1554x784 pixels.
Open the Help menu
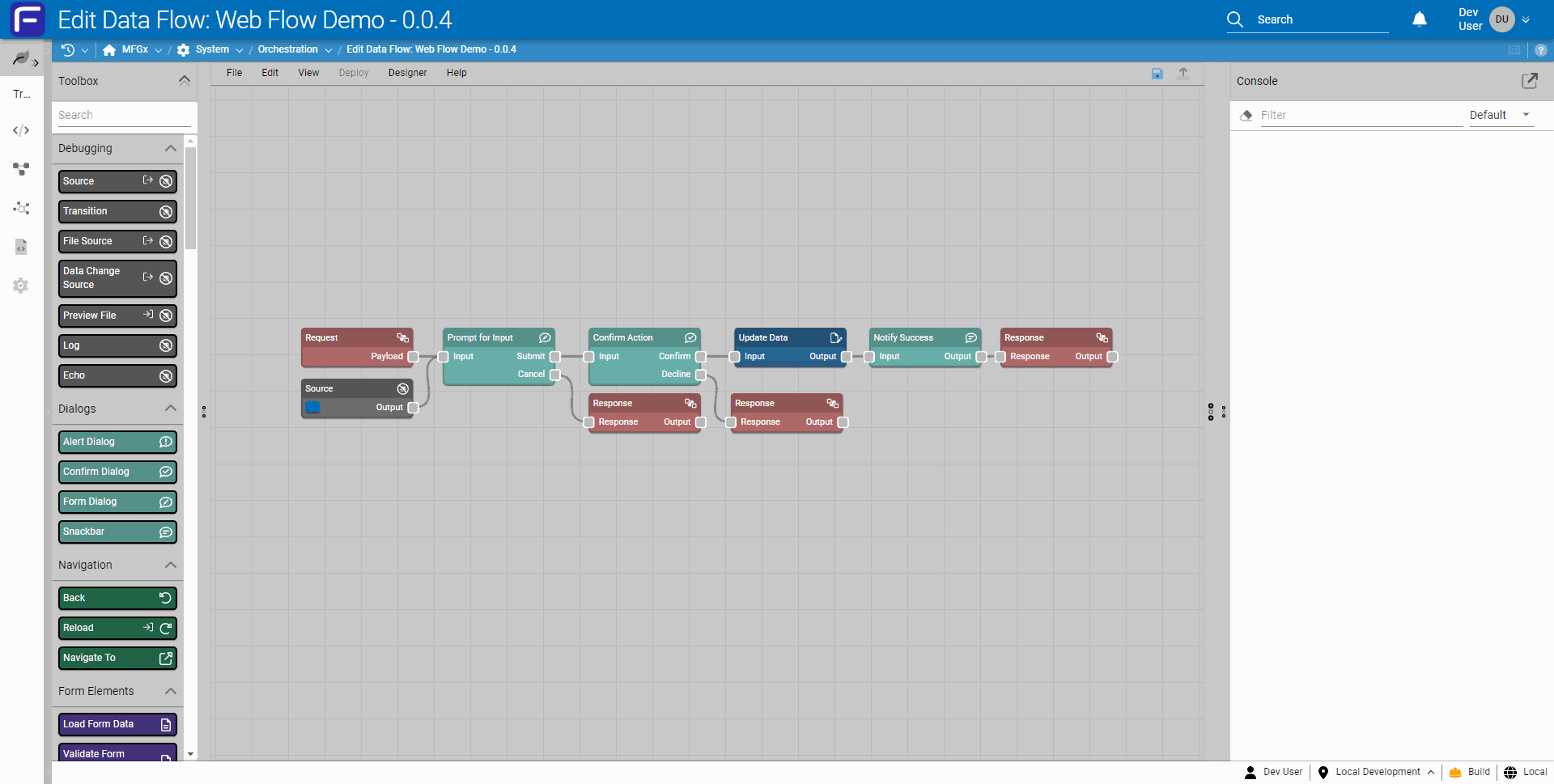coord(456,73)
